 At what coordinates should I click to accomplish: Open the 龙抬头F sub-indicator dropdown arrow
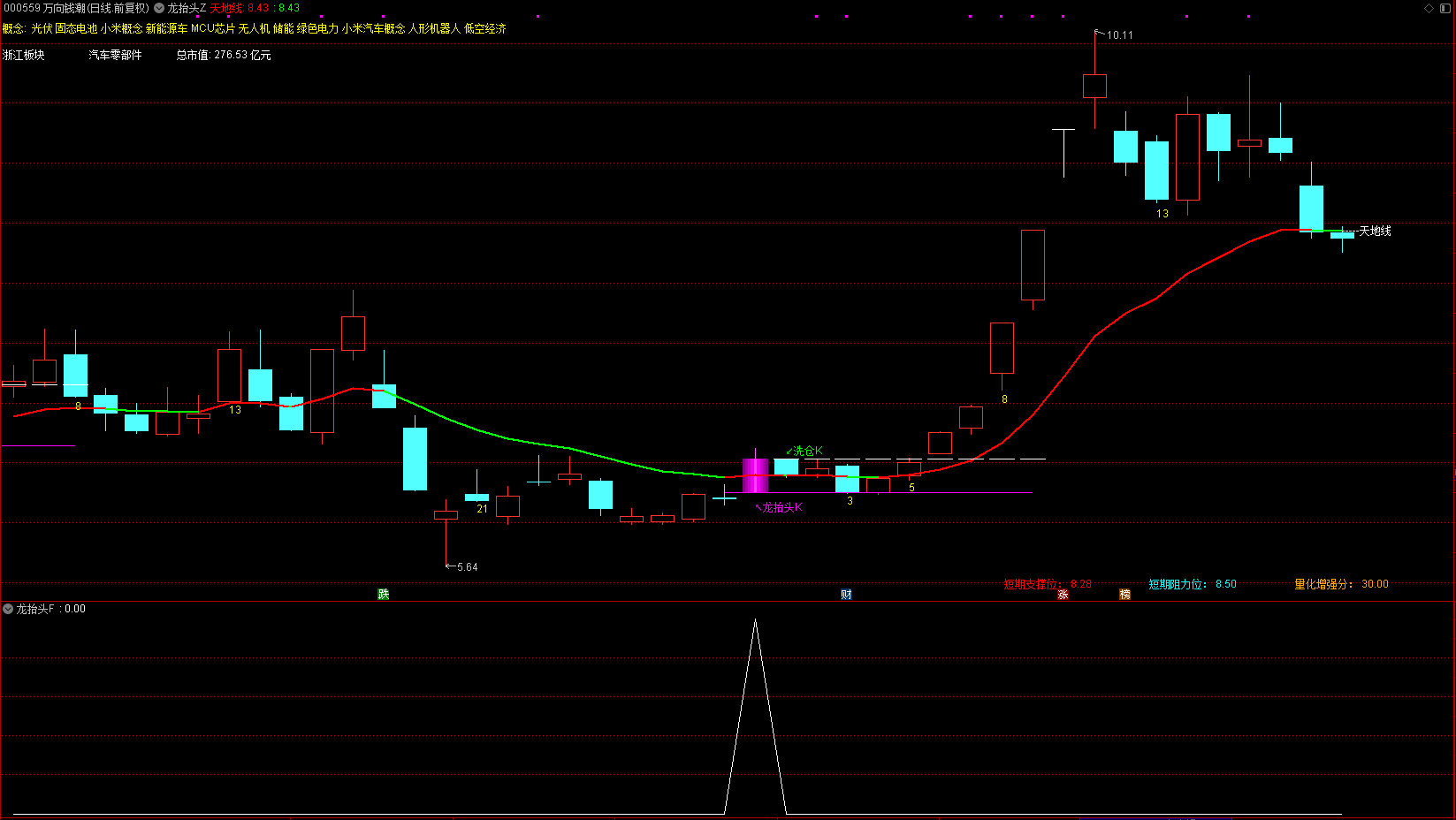click(x=8, y=609)
